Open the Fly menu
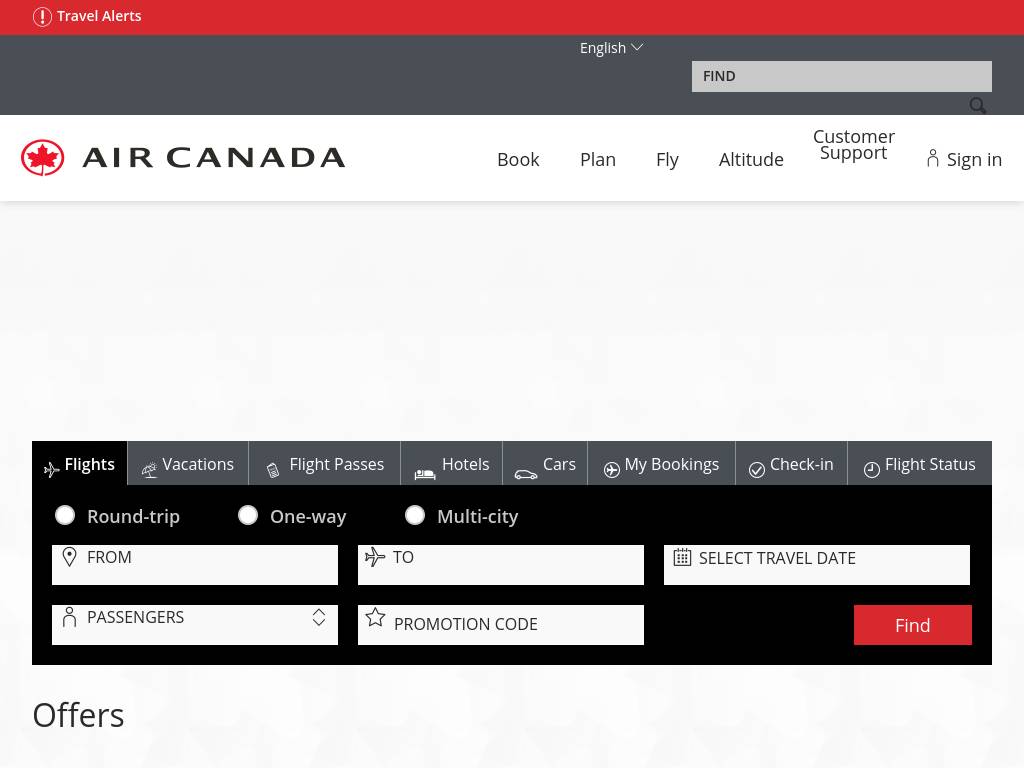Screen dimensions: 1024x768 click(667, 159)
